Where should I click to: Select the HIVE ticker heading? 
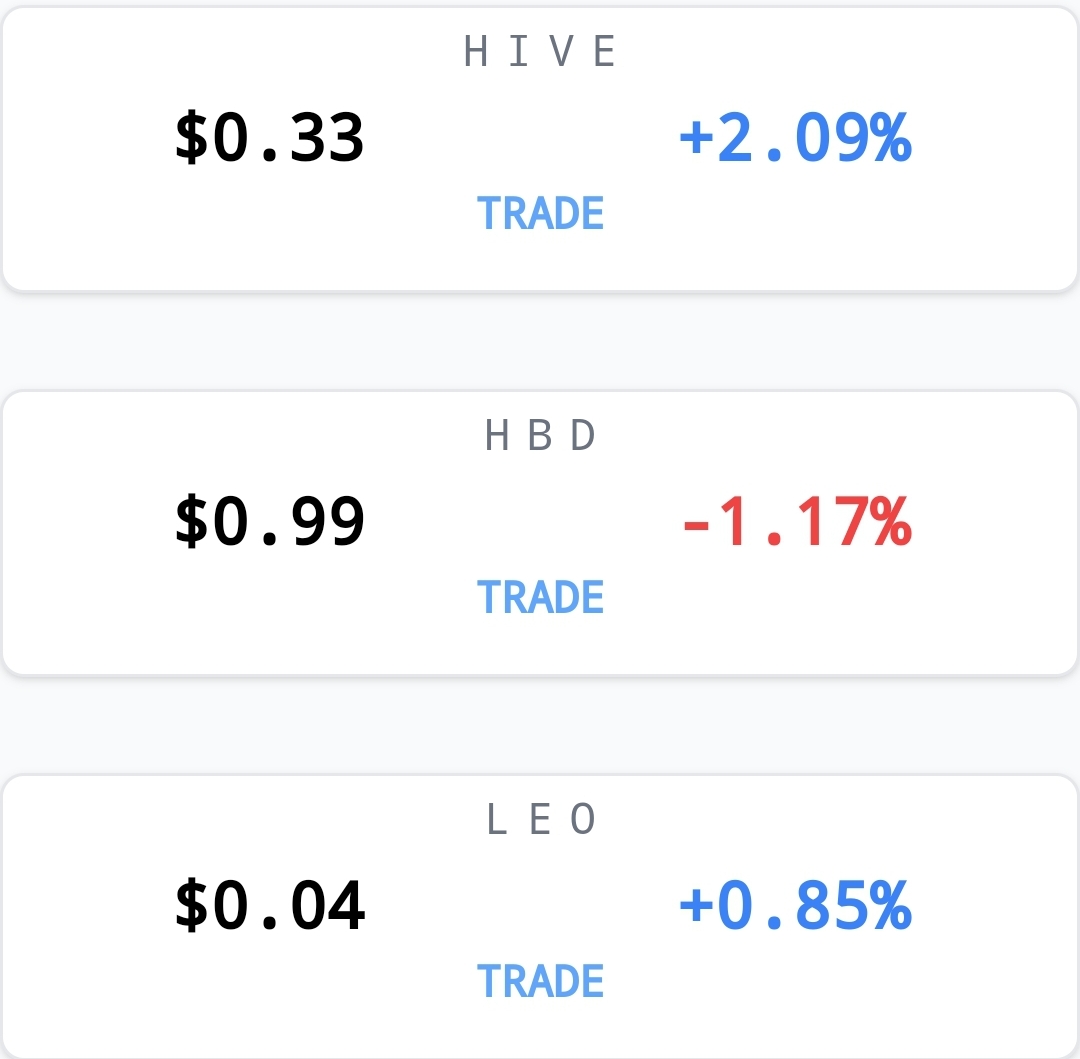click(x=540, y=51)
